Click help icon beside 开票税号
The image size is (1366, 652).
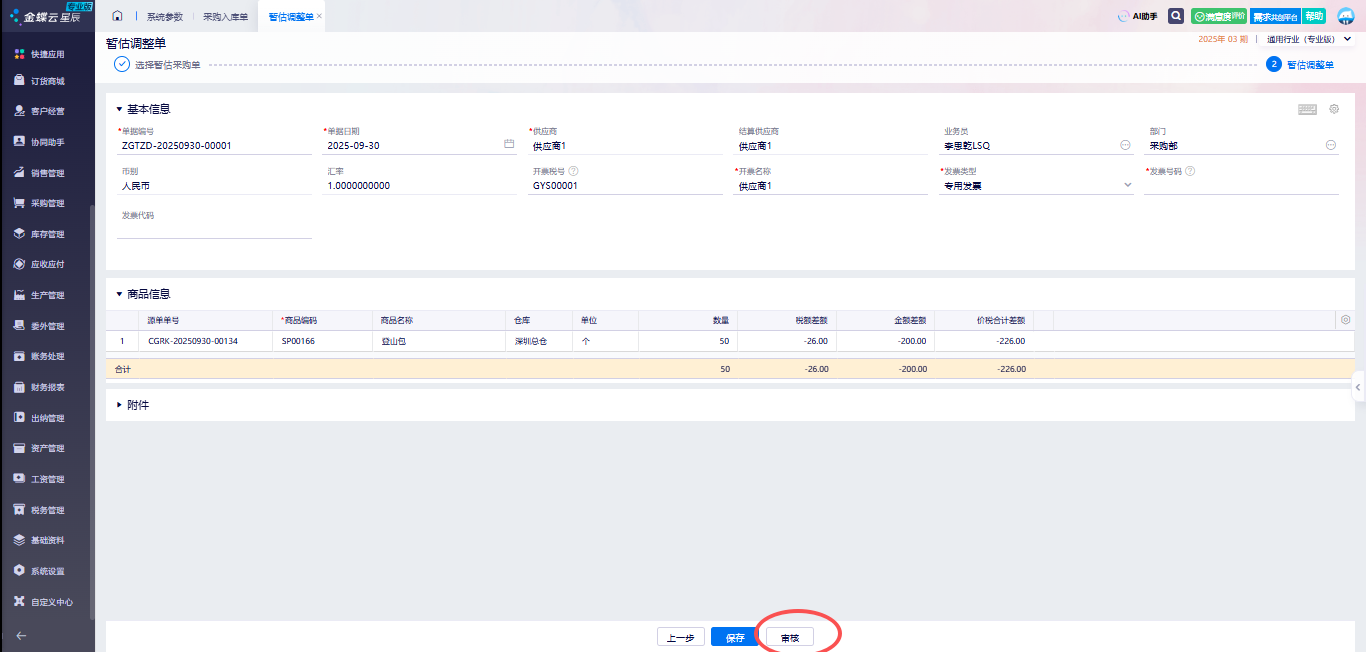coord(574,171)
